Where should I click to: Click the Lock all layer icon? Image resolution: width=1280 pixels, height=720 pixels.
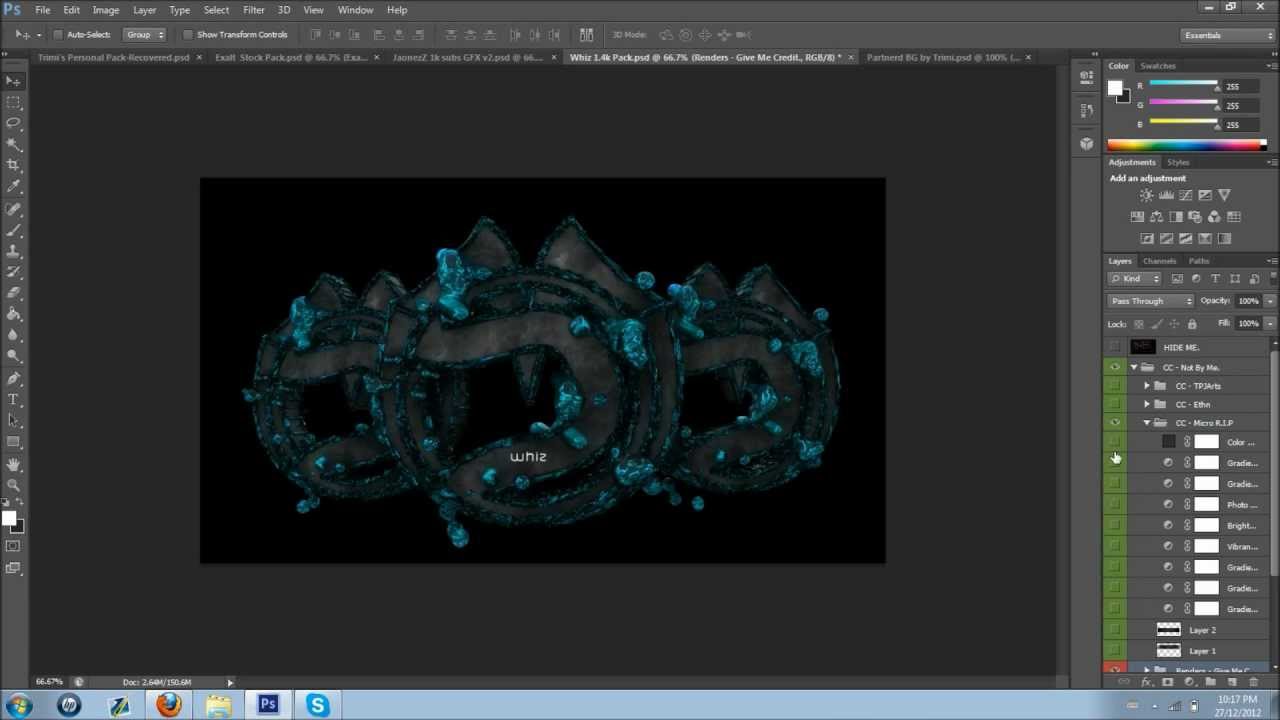pos(1192,324)
